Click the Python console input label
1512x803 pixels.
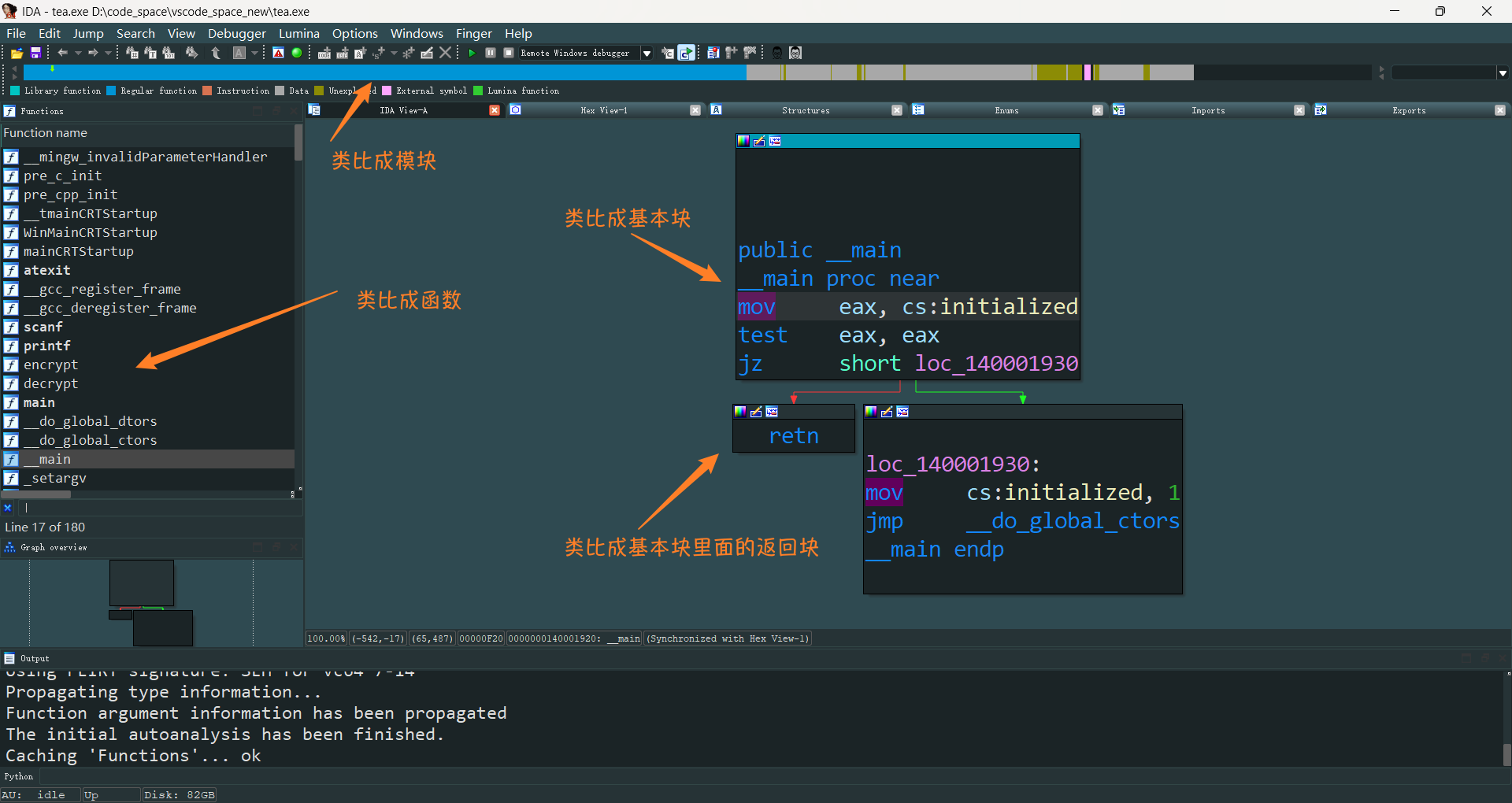19,776
